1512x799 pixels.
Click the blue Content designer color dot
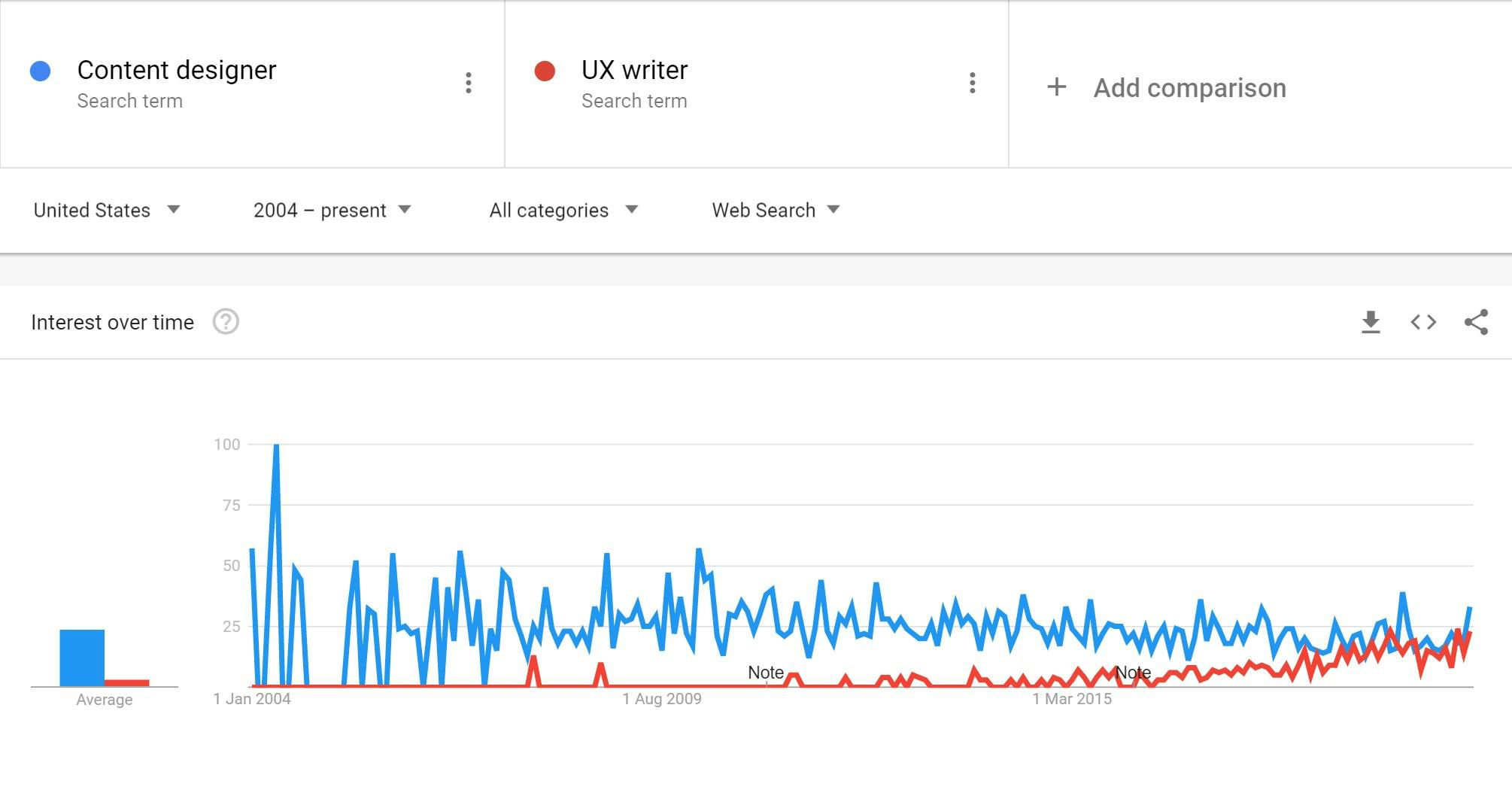[41, 71]
